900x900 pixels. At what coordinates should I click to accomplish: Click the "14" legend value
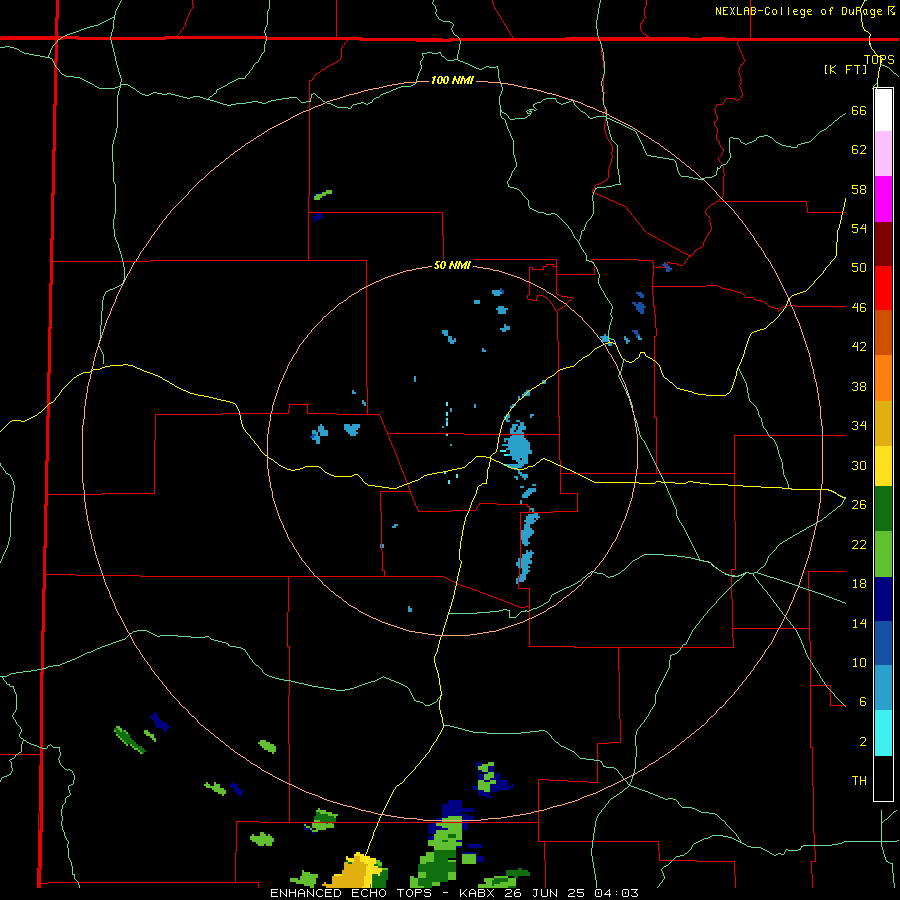pyautogui.click(x=859, y=623)
